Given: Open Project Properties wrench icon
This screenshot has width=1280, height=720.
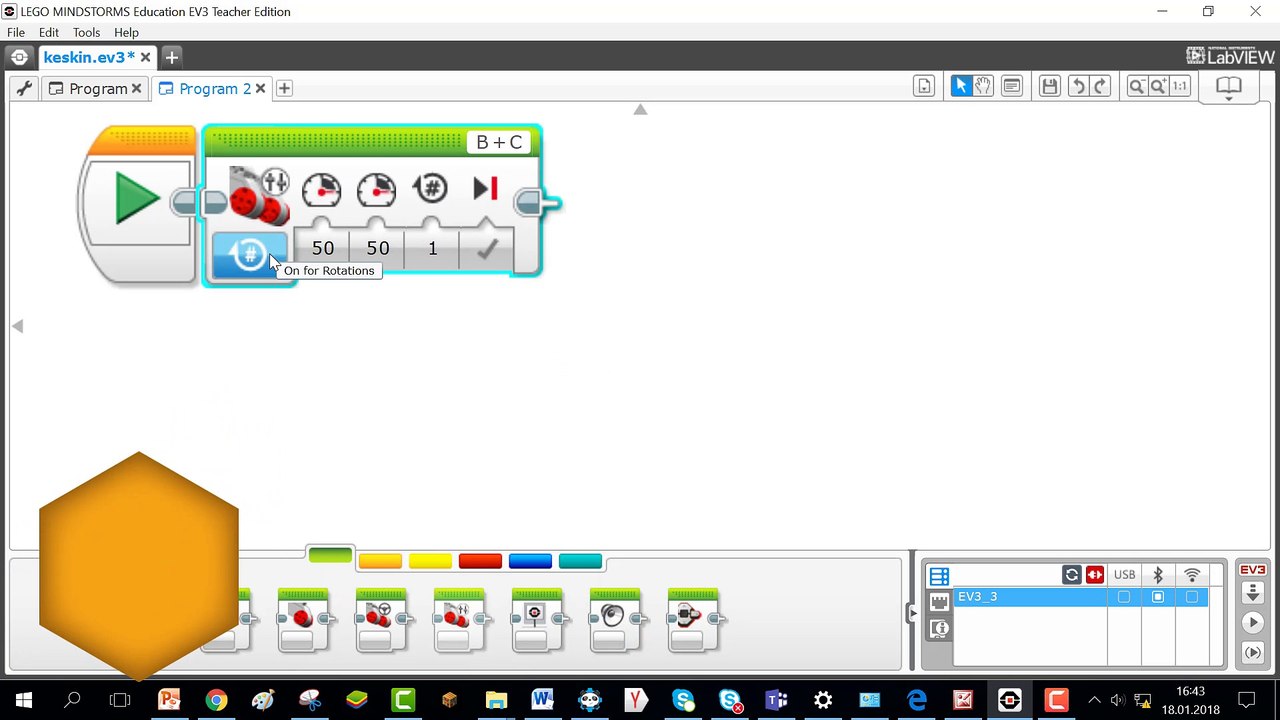Looking at the screenshot, I should [x=24, y=88].
